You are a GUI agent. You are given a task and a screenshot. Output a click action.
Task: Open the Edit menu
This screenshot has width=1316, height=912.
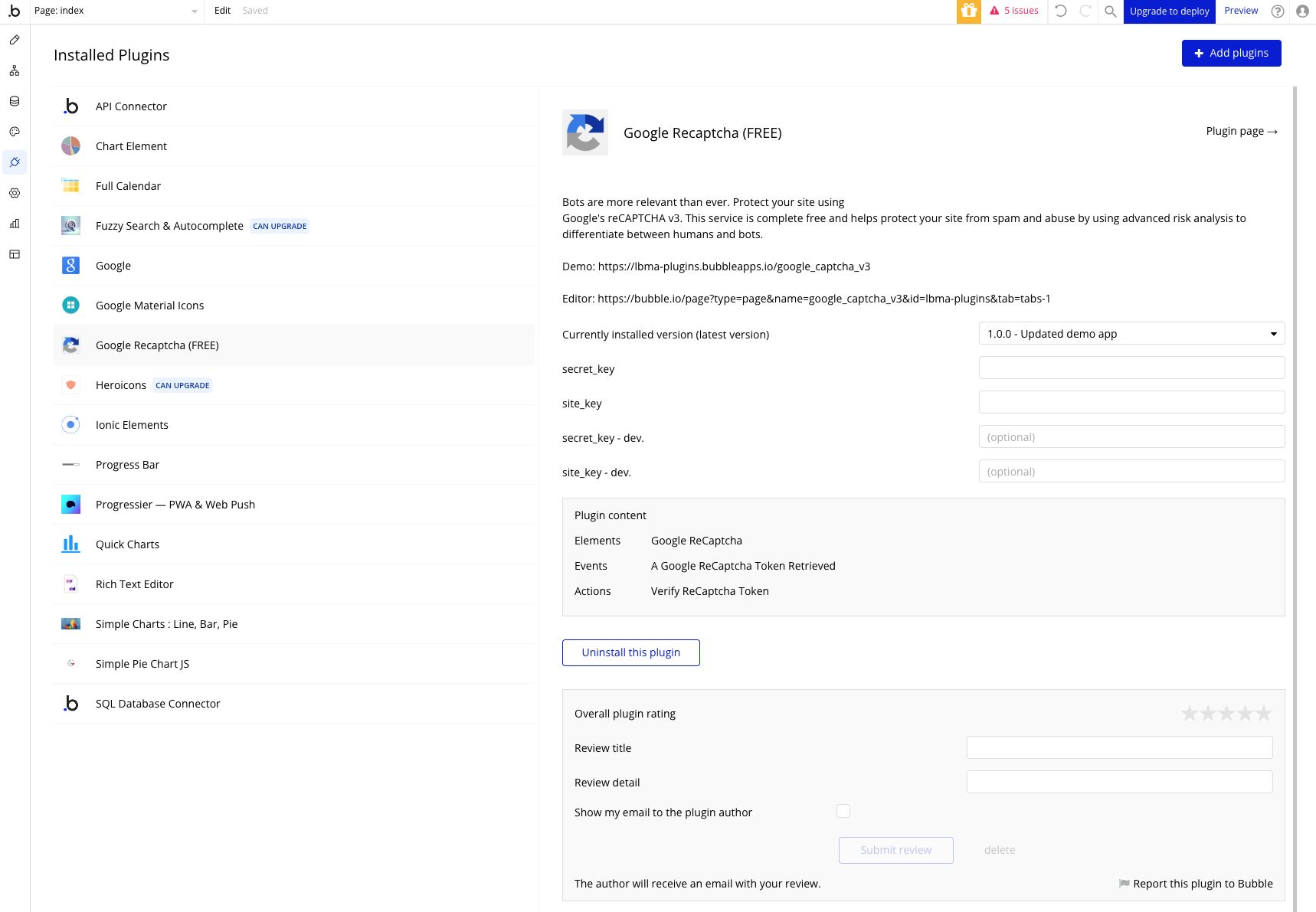(222, 11)
